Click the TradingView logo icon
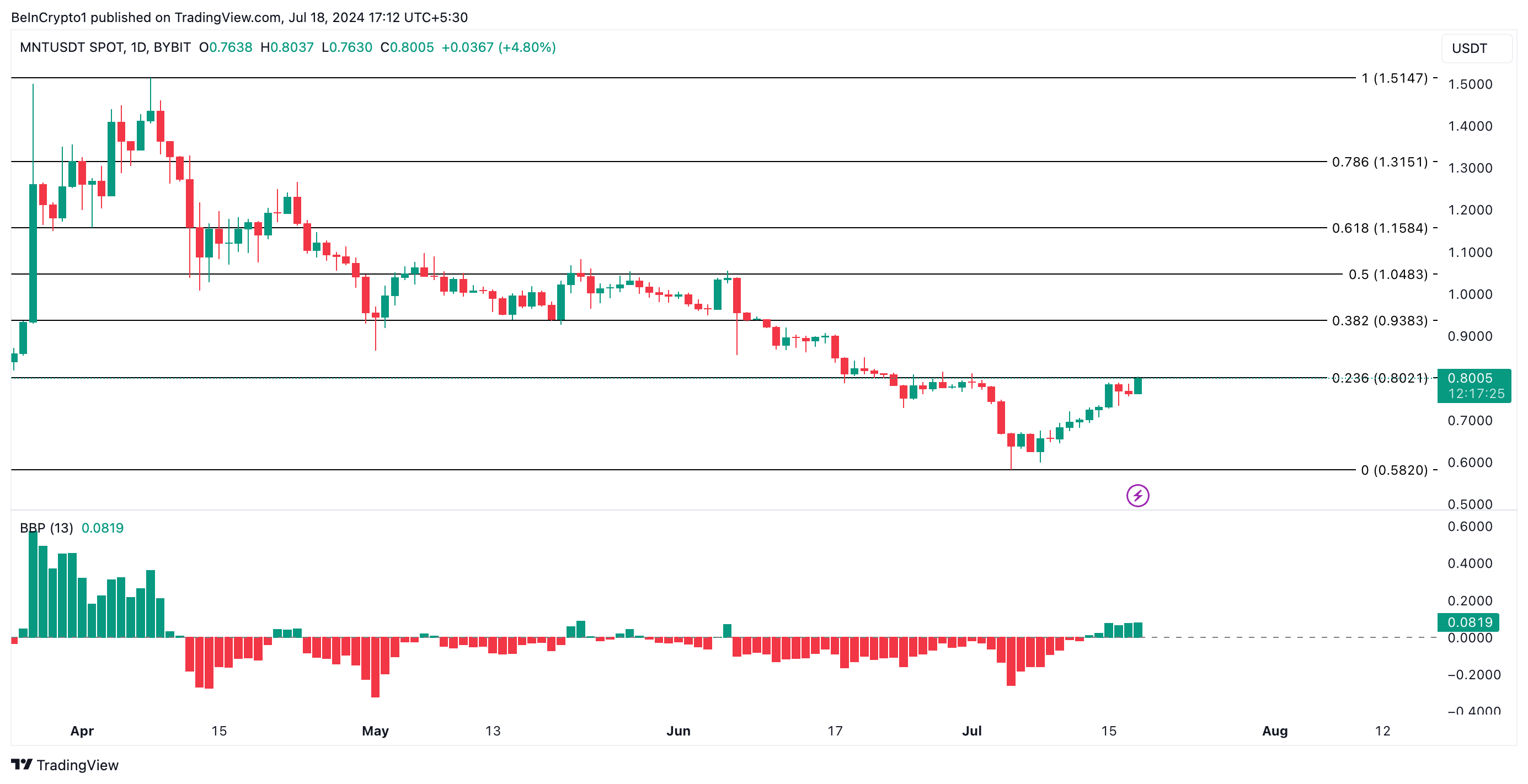The image size is (1528, 784). tap(22, 765)
